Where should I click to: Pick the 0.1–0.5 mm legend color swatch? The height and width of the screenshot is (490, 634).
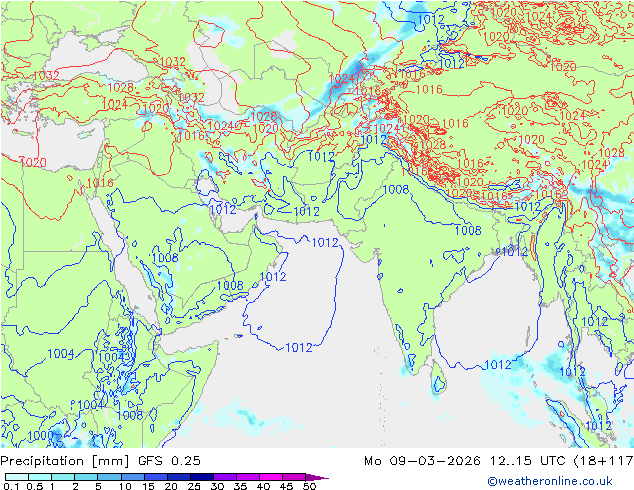coord(17,477)
